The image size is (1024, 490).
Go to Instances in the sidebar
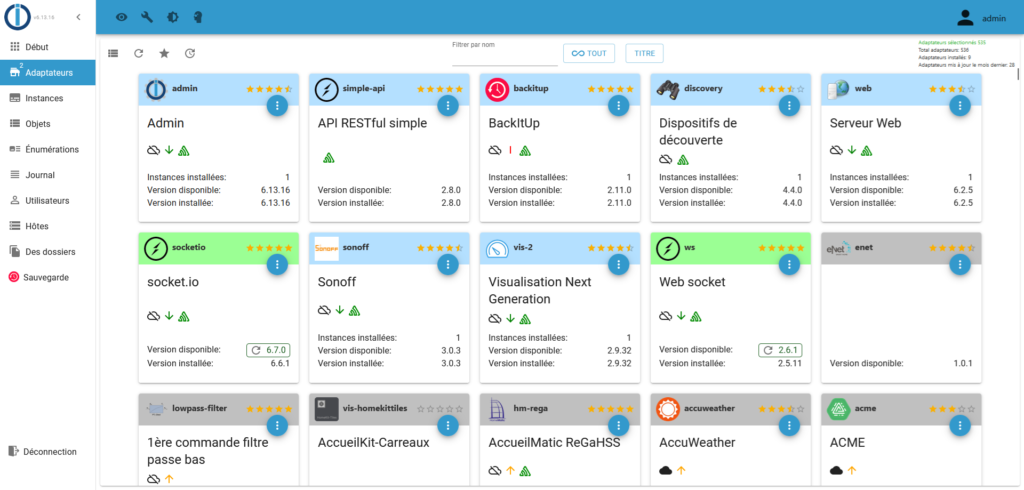(48, 98)
